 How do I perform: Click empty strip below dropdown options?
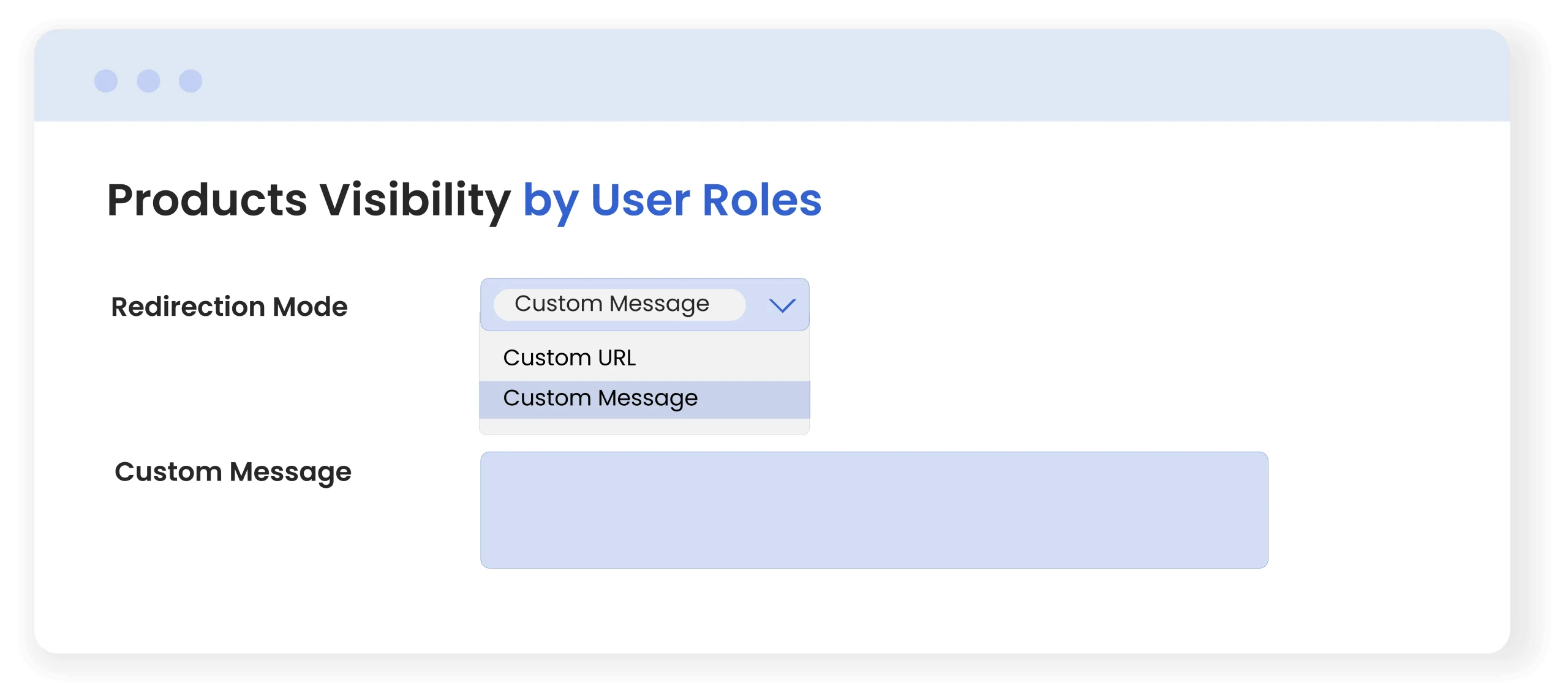(643, 427)
